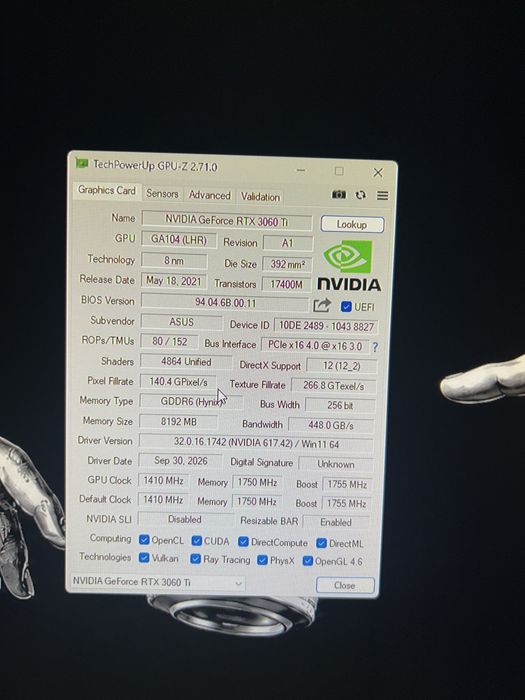Open the GPU selection dropdown at bottom

coord(158,582)
